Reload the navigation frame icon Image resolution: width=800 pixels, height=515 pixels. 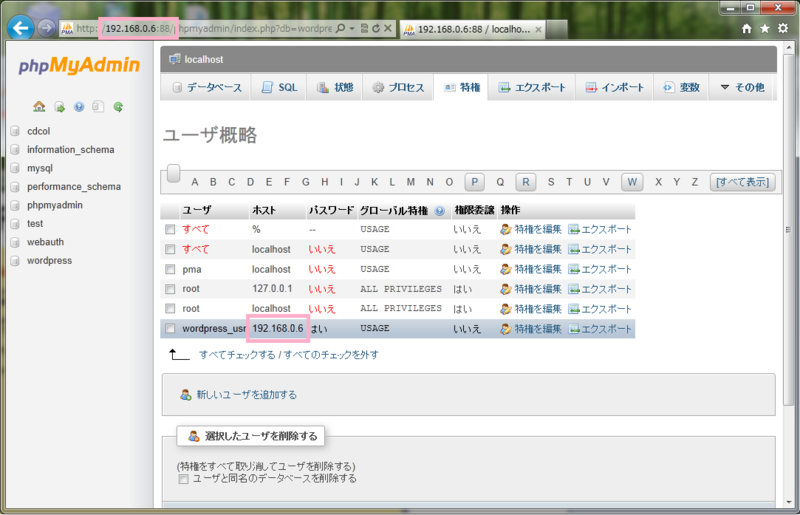click(118, 107)
